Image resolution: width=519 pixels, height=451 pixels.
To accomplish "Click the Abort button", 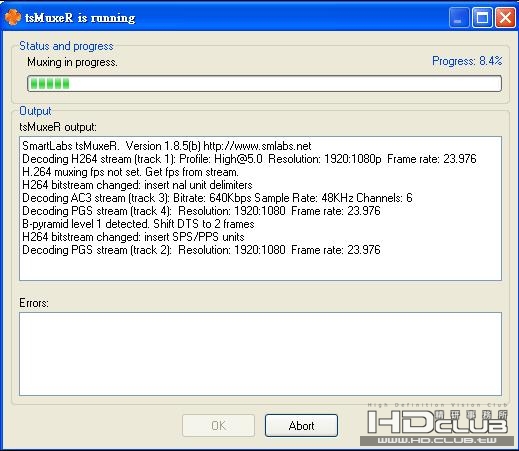I will pos(301,425).
